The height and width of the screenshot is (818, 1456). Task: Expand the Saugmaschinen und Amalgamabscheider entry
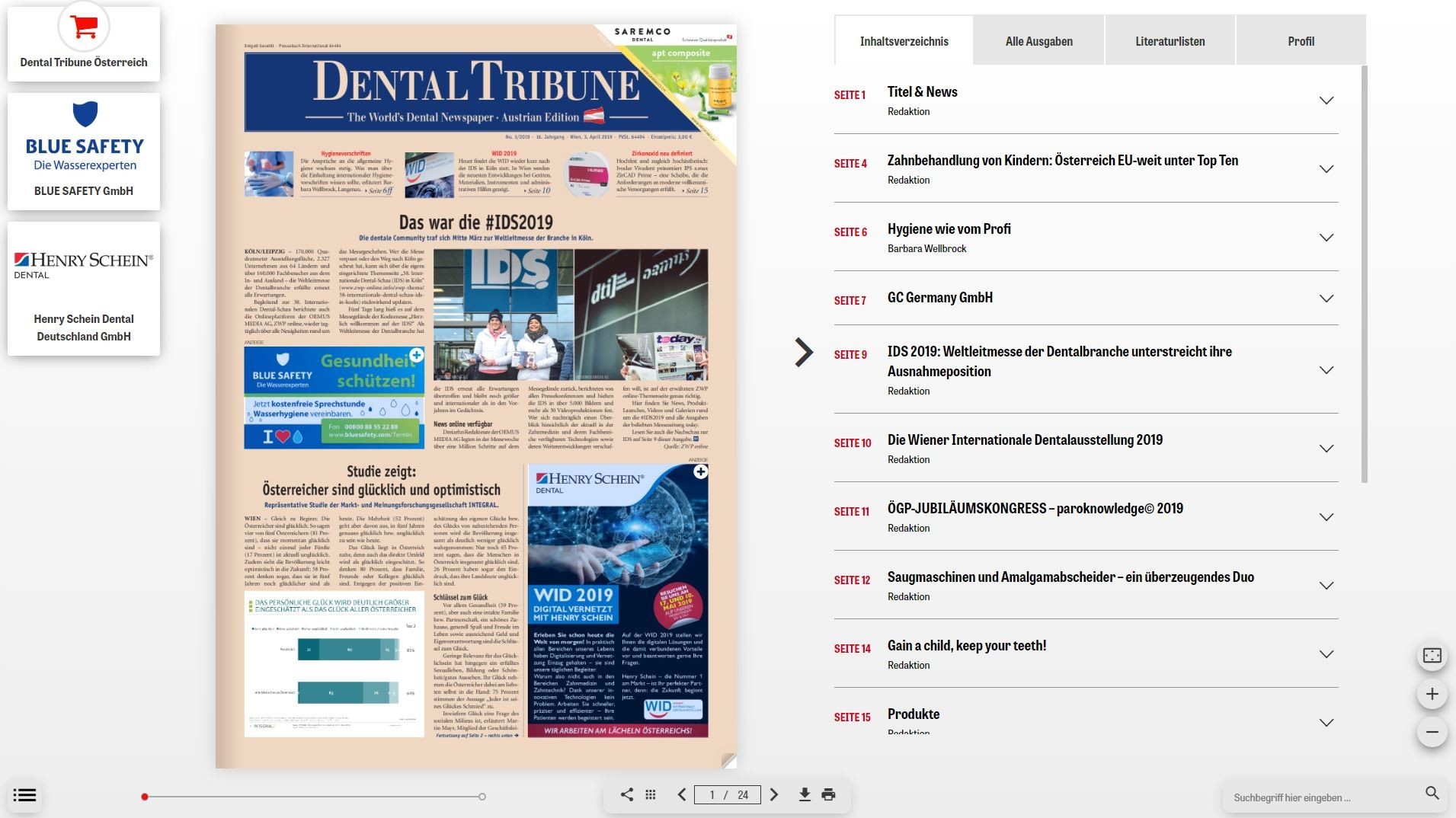1326,586
